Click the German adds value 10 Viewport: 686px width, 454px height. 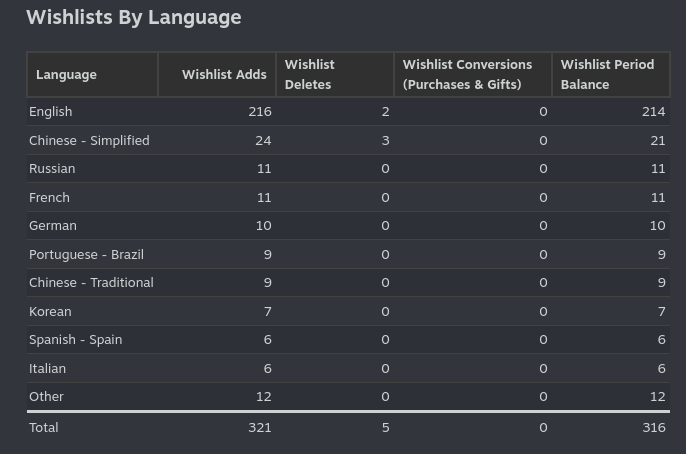coord(263,225)
